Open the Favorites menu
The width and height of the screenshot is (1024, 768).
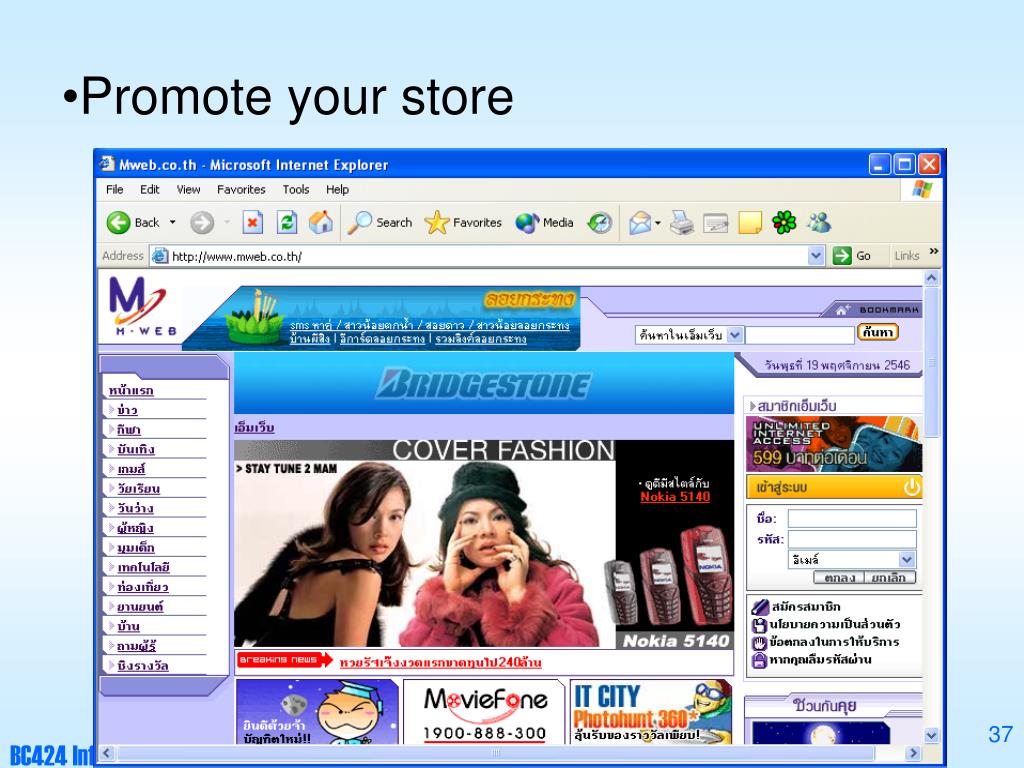pos(241,189)
